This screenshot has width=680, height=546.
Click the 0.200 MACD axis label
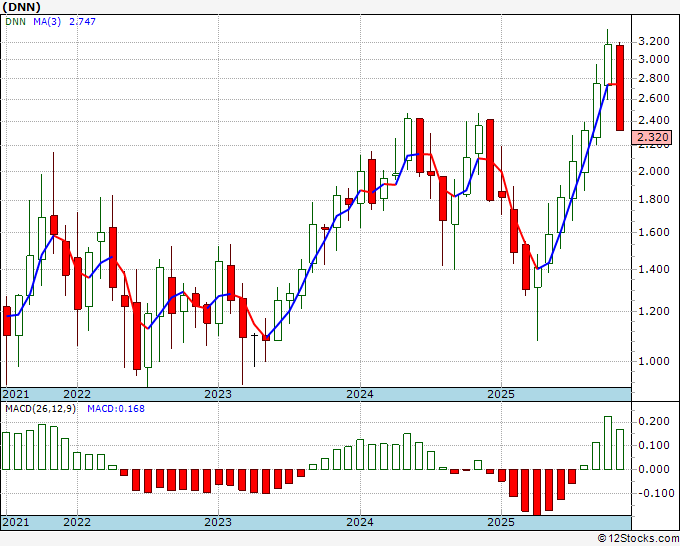654,422
